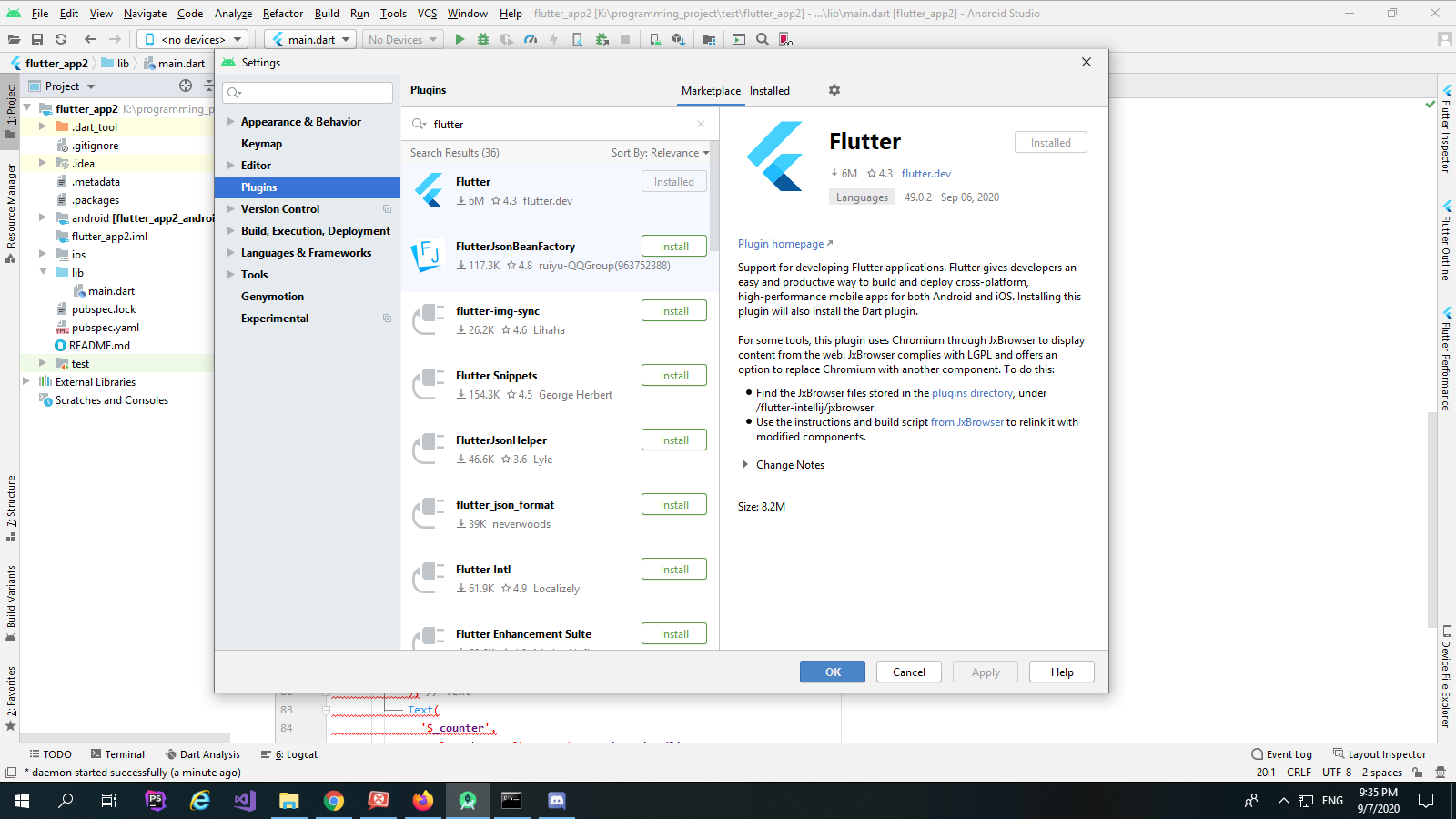The image size is (1456, 819).
Task: Clear the flutter text in plugin search field
Action: (x=701, y=124)
